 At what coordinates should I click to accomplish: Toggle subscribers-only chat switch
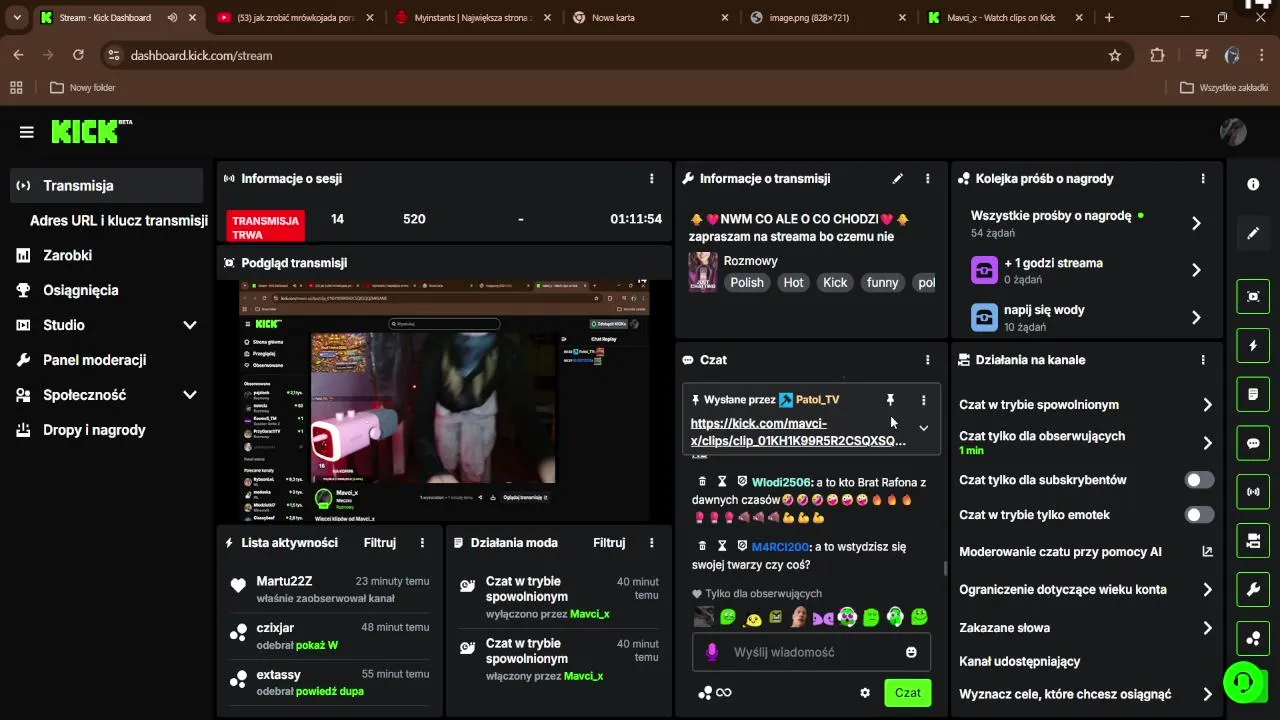(x=1199, y=480)
